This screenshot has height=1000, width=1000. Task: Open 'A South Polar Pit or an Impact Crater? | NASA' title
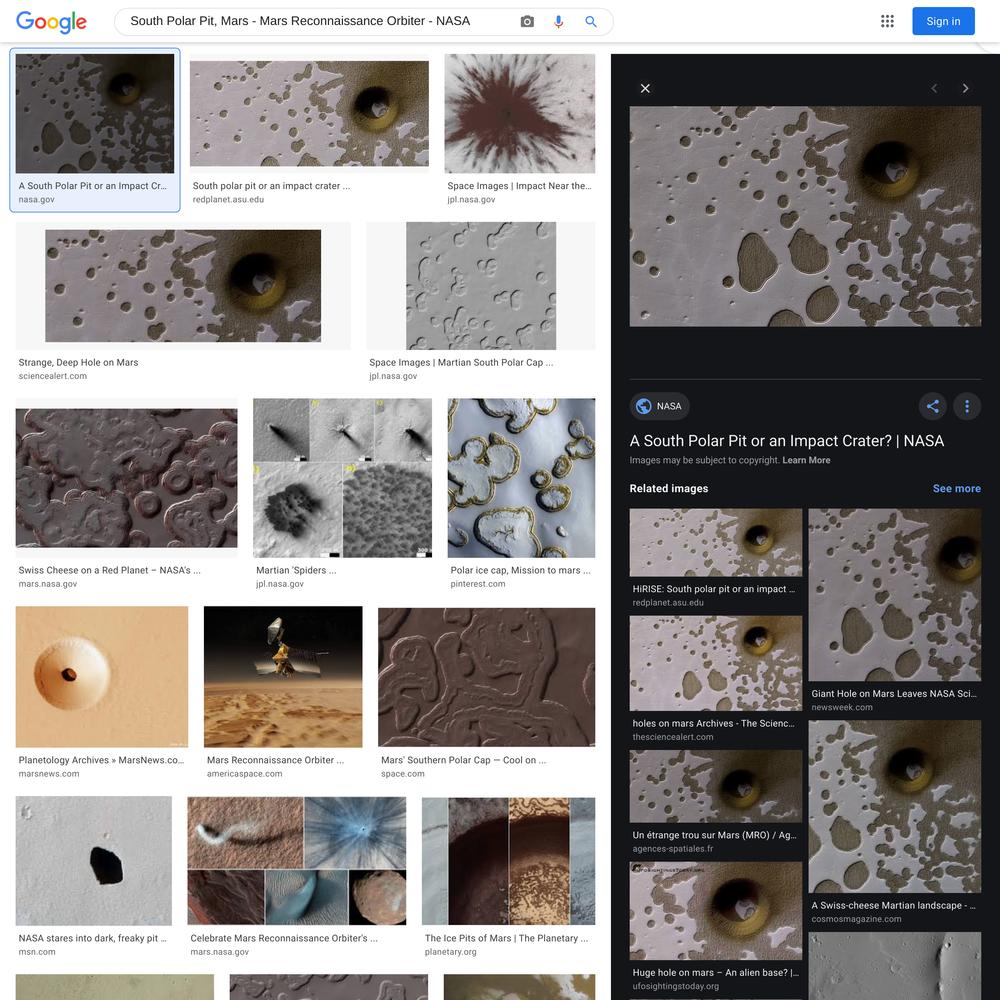tap(786, 441)
